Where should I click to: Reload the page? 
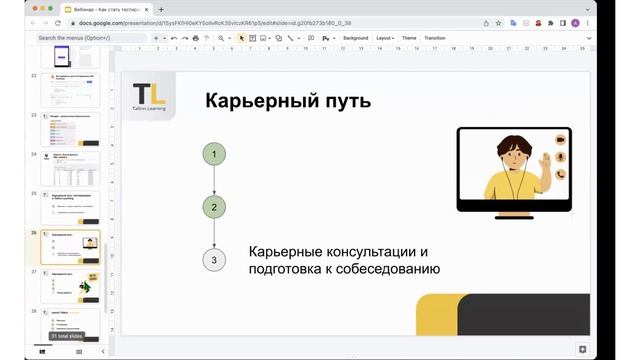(58, 23)
